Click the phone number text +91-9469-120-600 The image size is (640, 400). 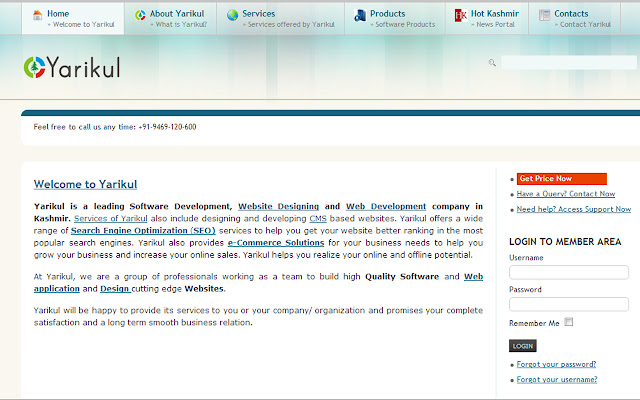tap(167, 127)
